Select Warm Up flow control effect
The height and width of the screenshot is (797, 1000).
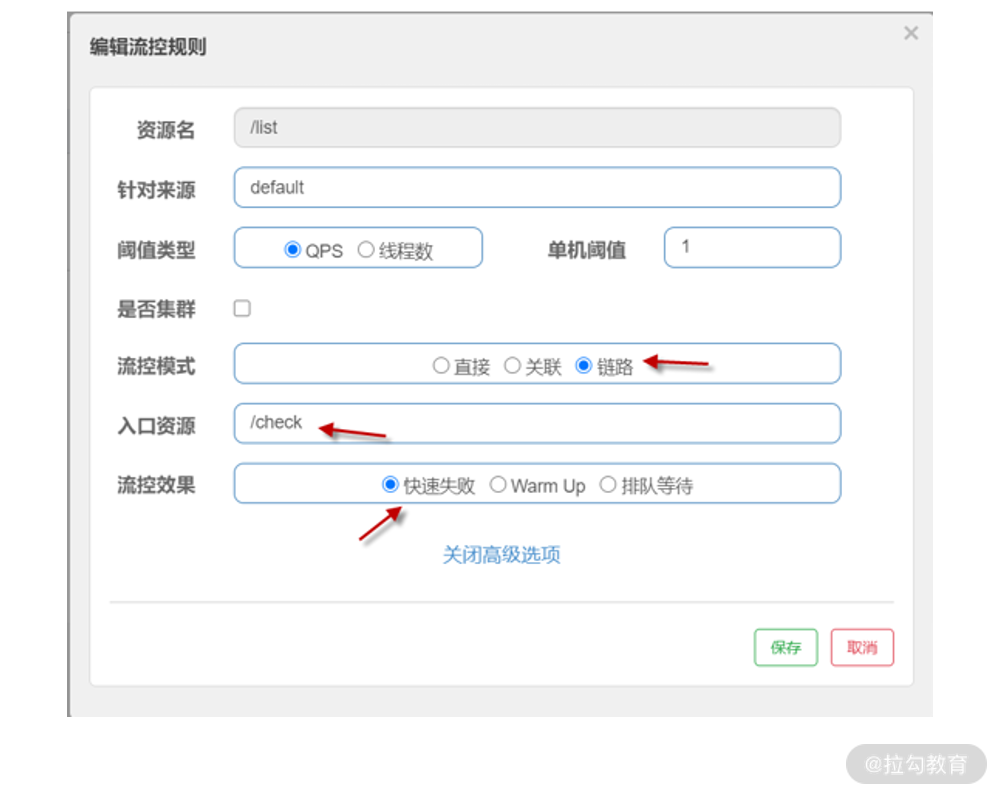(498, 485)
